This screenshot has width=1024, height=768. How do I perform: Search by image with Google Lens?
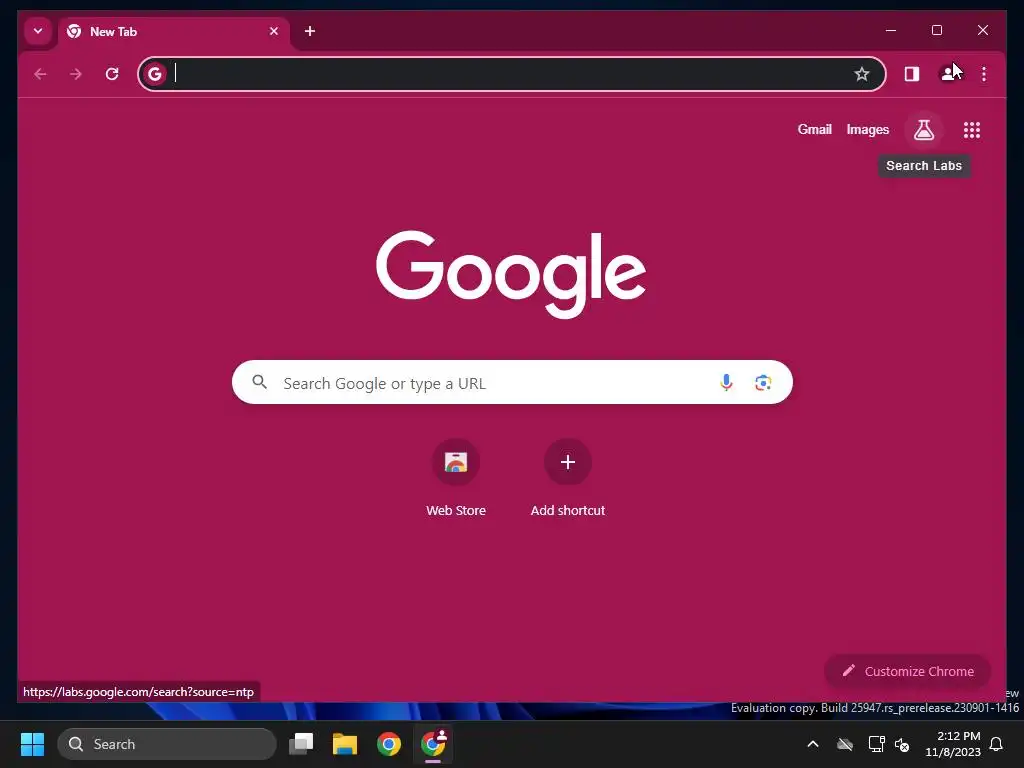click(x=763, y=382)
